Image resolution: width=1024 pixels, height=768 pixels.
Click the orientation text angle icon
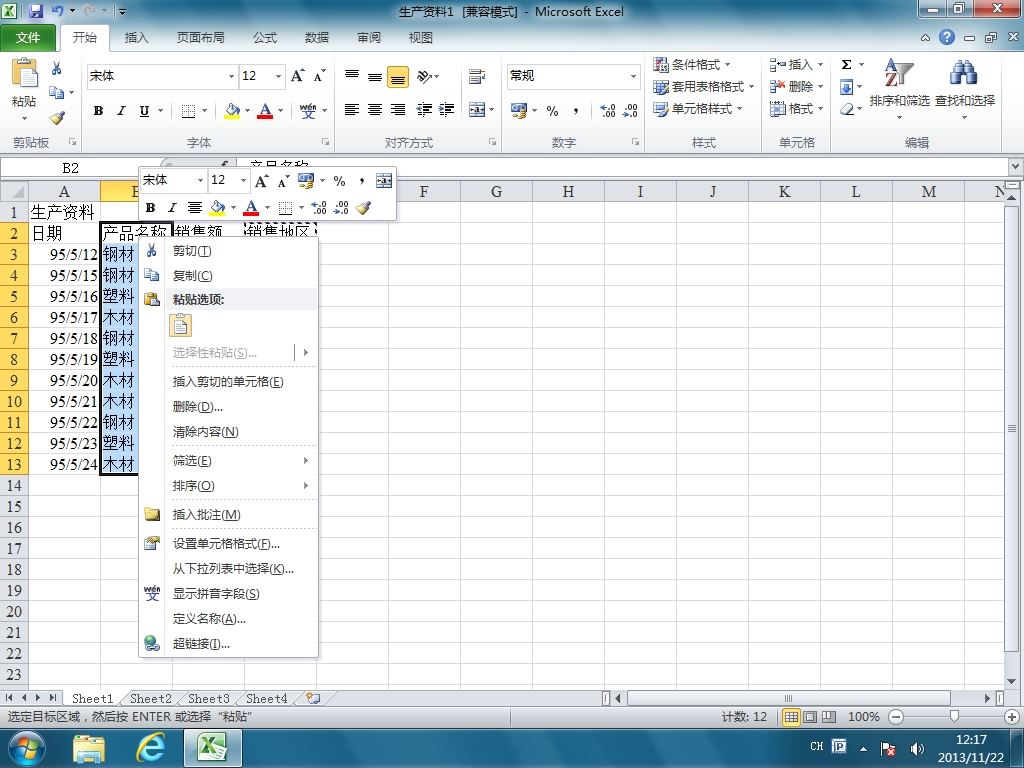(x=424, y=76)
